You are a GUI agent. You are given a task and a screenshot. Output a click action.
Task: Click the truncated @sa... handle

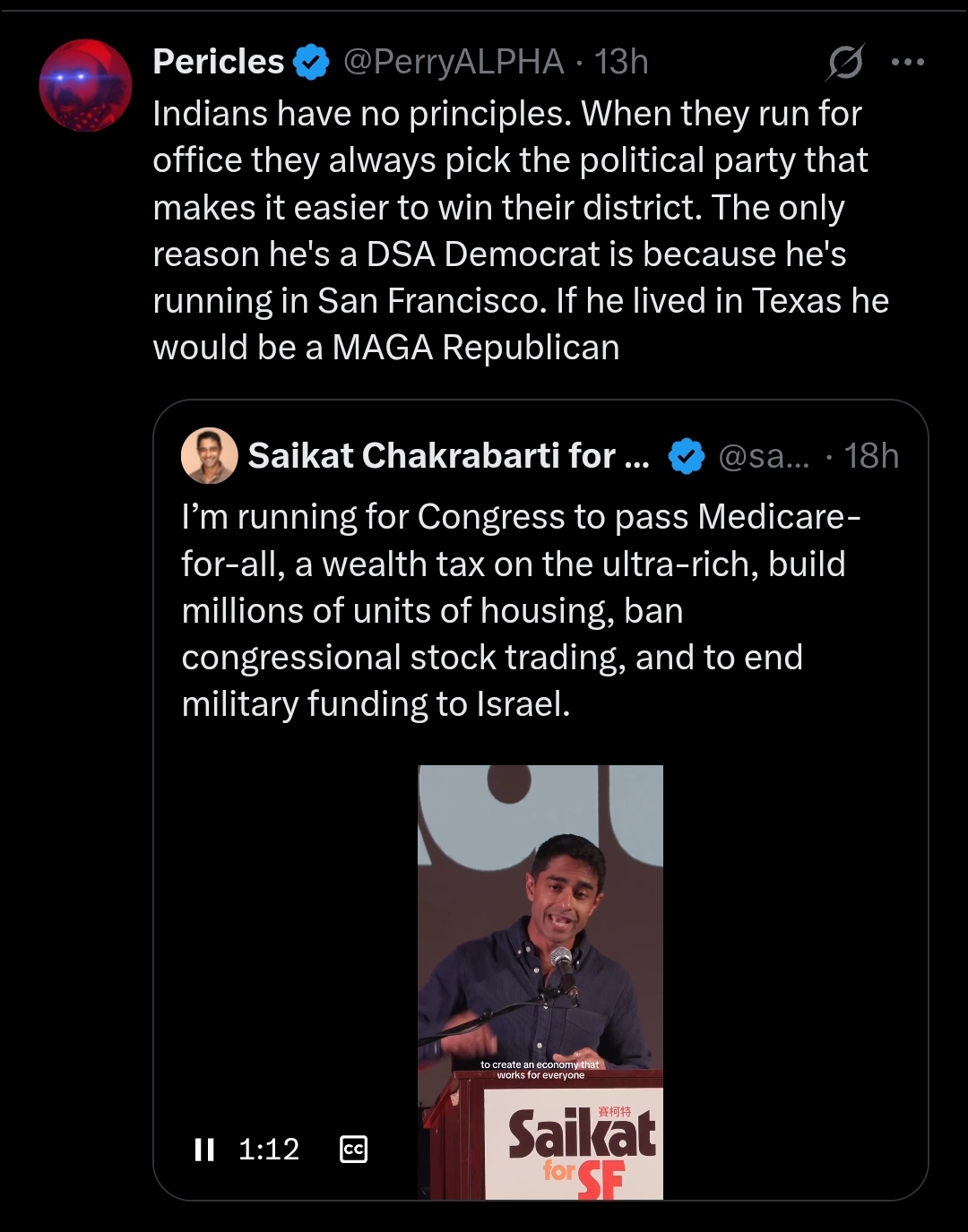tap(764, 456)
